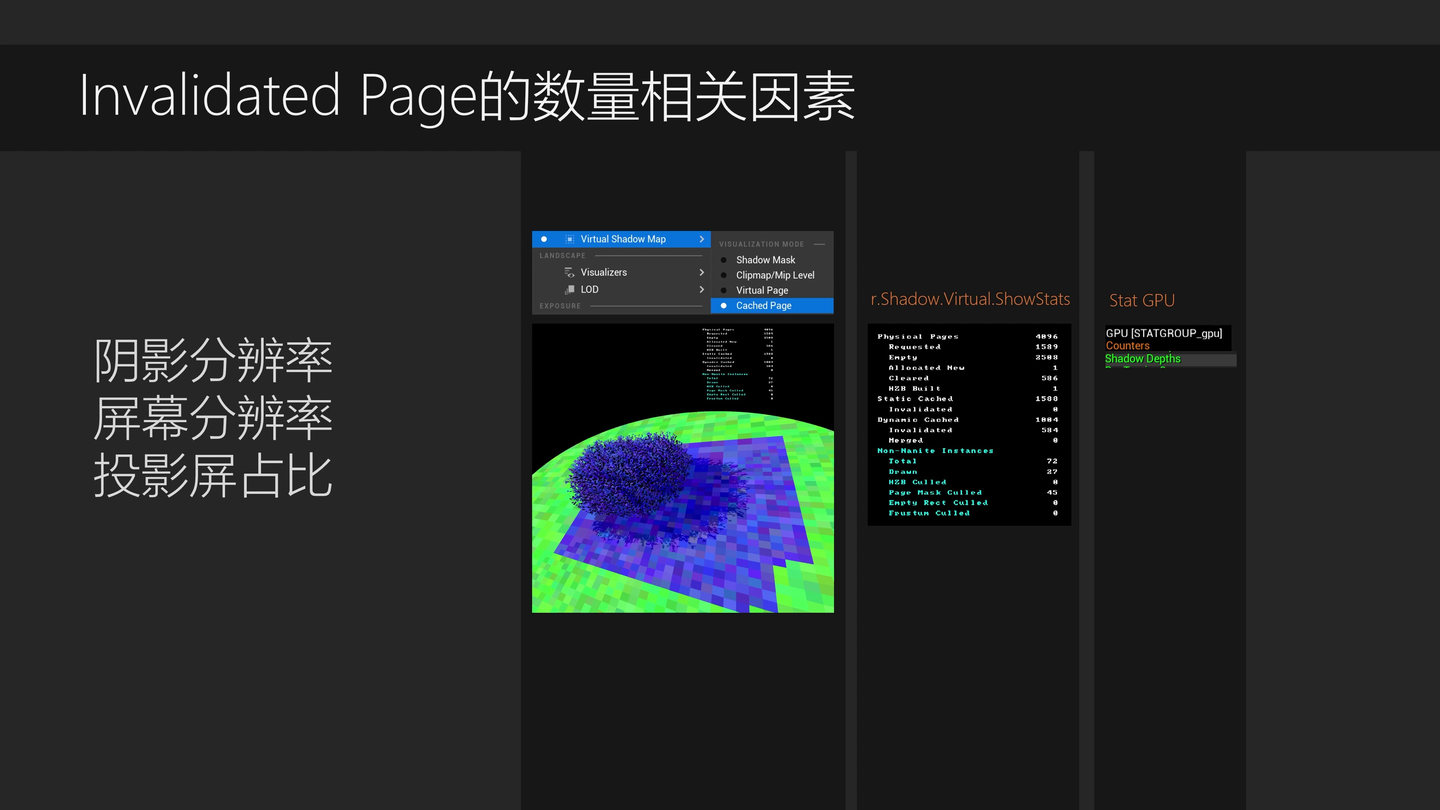
Task: Click the LOD icon in the view menu
Action: point(569,290)
